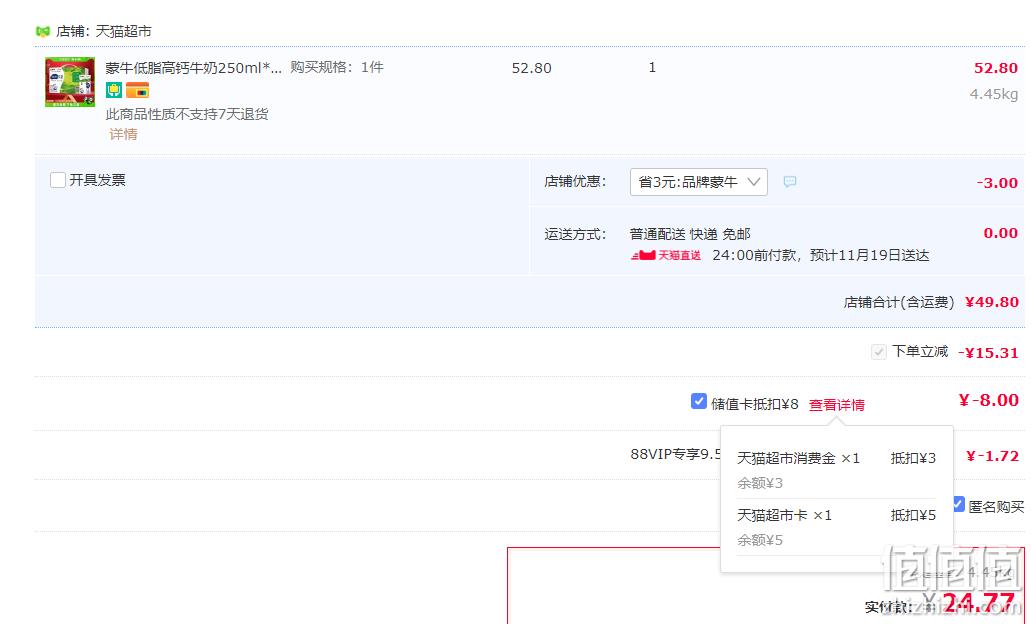Click the red 天猫直送 logo

tap(666, 255)
